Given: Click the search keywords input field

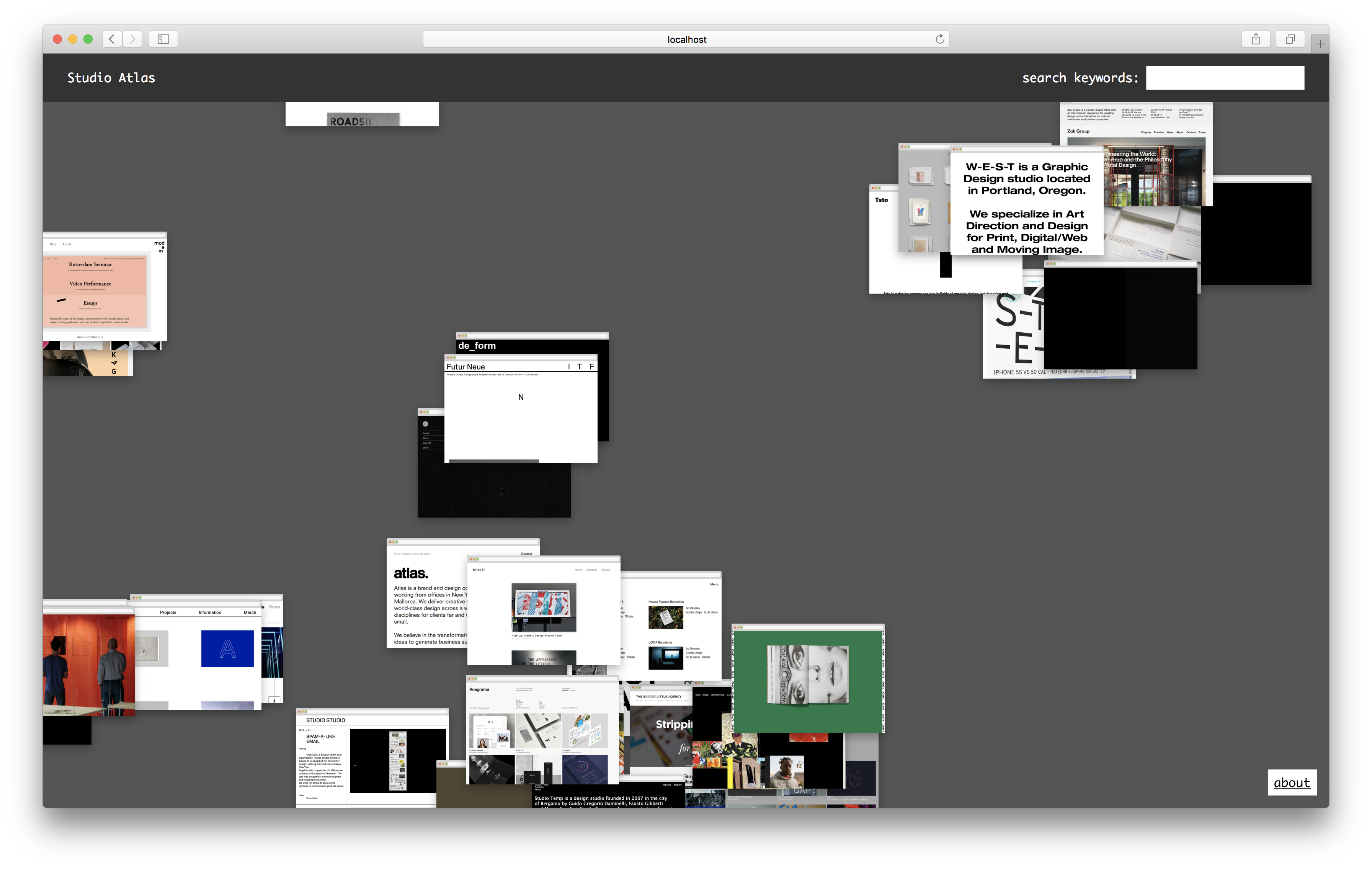Looking at the screenshot, I should click(x=1225, y=77).
